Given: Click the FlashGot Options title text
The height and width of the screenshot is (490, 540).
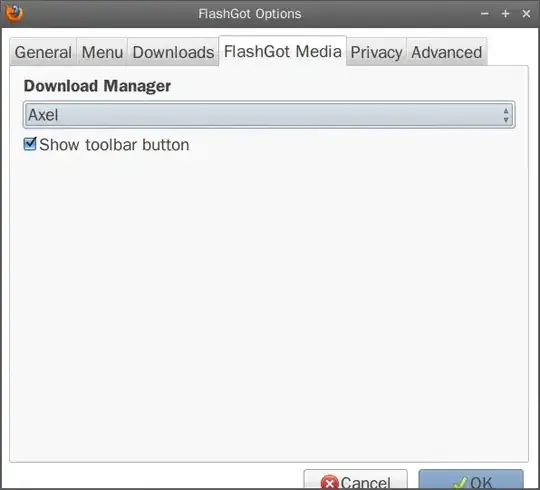Looking at the screenshot, I should [250, 14].
